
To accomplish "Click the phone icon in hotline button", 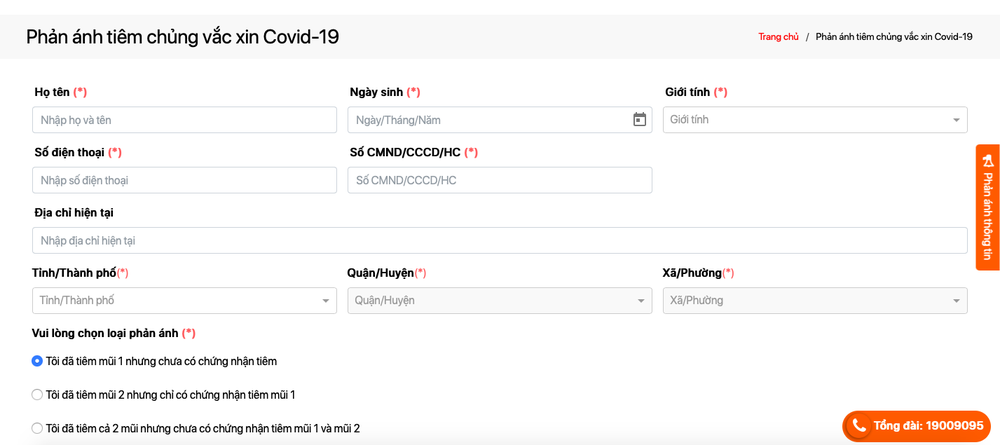I will (859, 426).
